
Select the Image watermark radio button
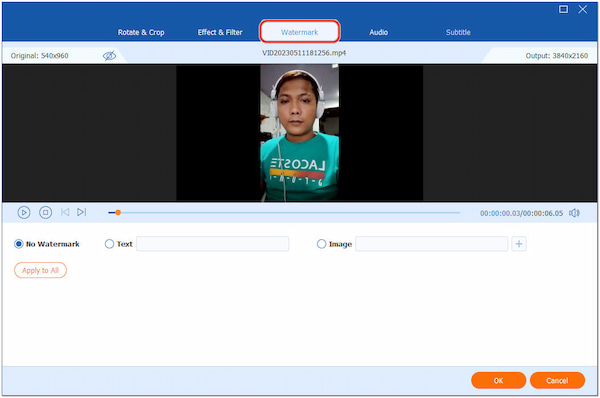pos(321,244)
